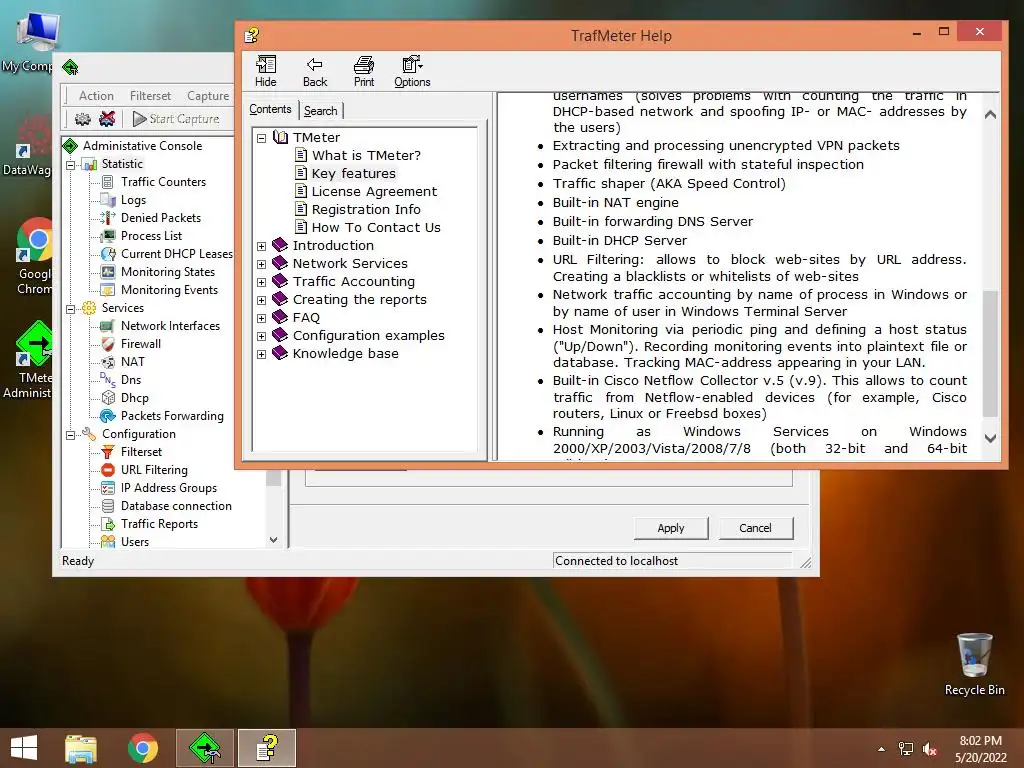1024x768 pixels.
Task: Open the Filterset menu in console
Action: click(x=150, y=95)
